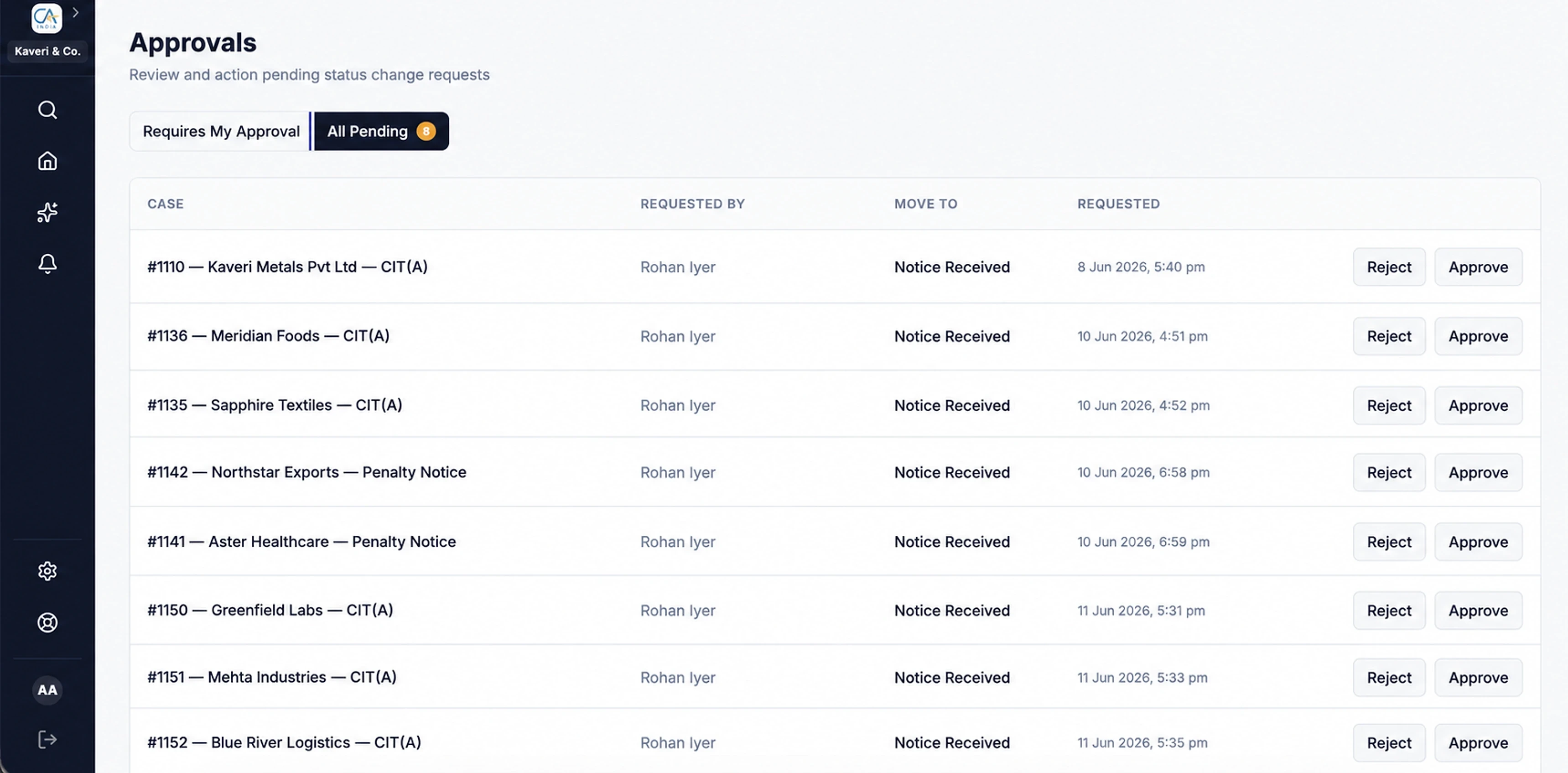The height and width of the screenshot is (773, 1568).
Task: Approve case #1150 Greenfield Labs
Action: pyautogui.click(x=1478, y=611)
